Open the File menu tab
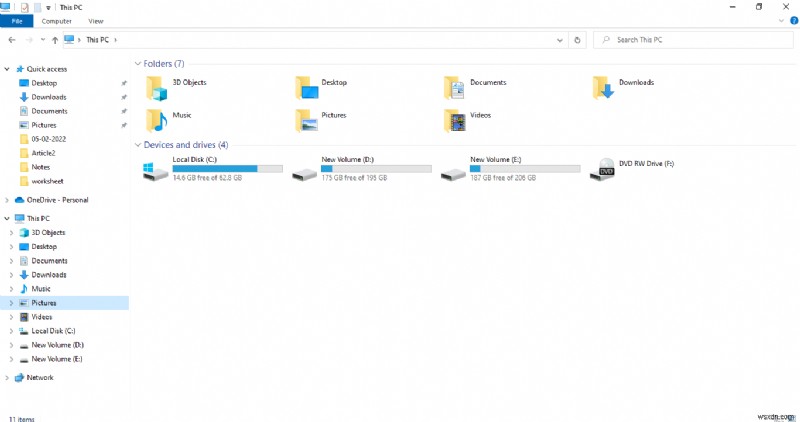The height and width of the screenshot is (422, 800). (16, 21)
